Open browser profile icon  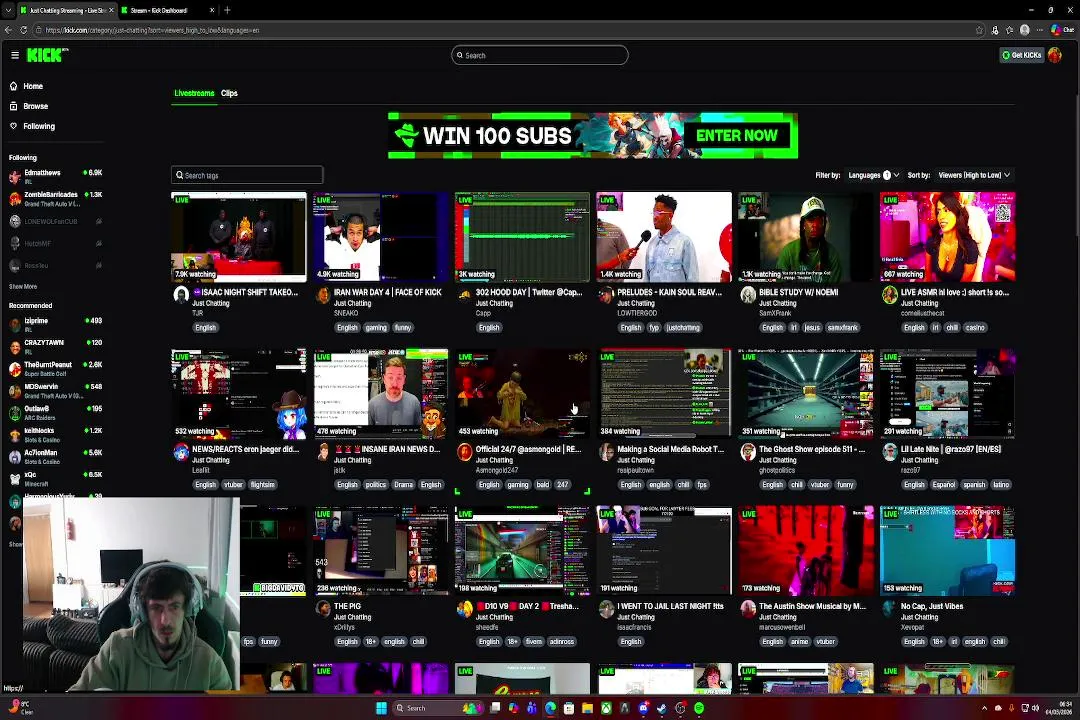pyautogui.click(x=1024, y=30)
